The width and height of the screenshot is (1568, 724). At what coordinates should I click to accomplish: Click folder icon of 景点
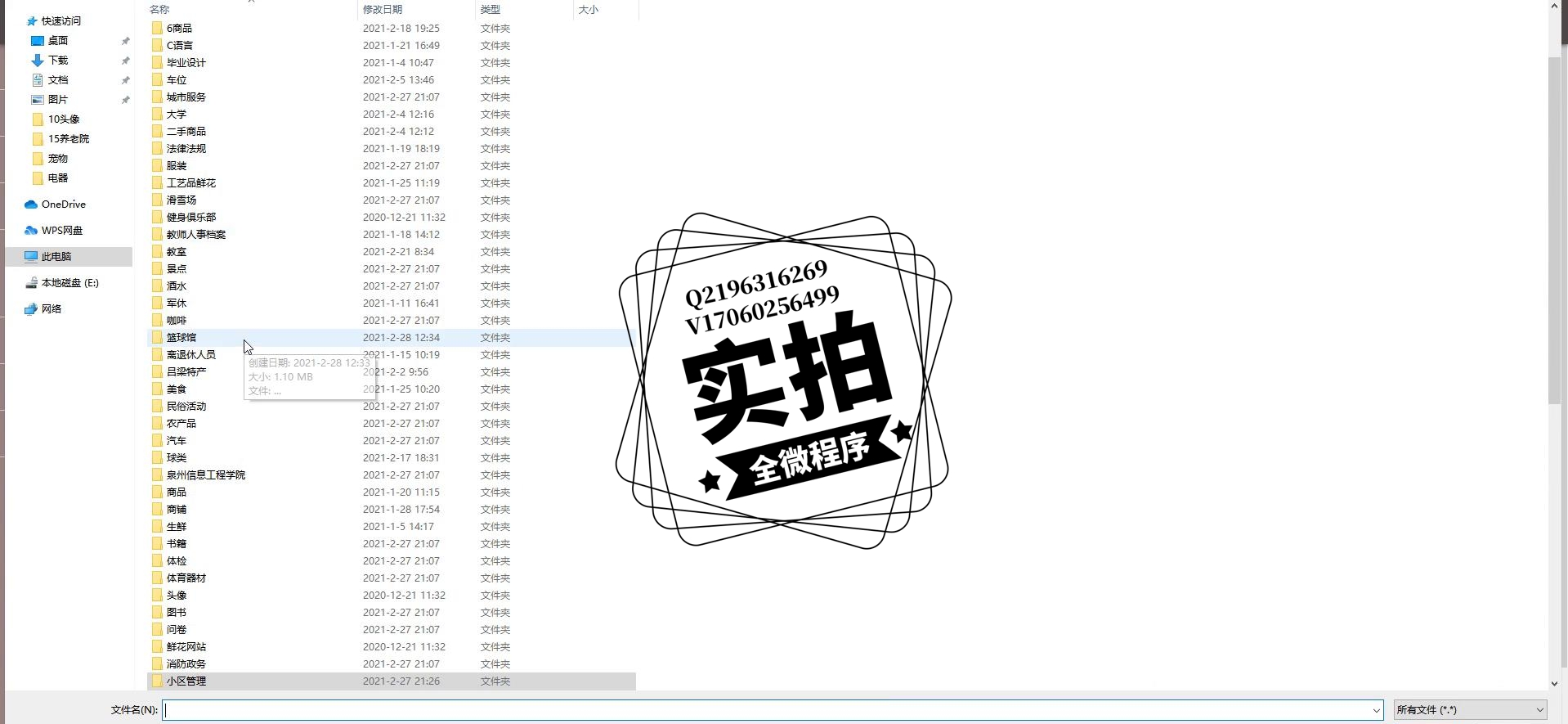[x=157, y=268]
